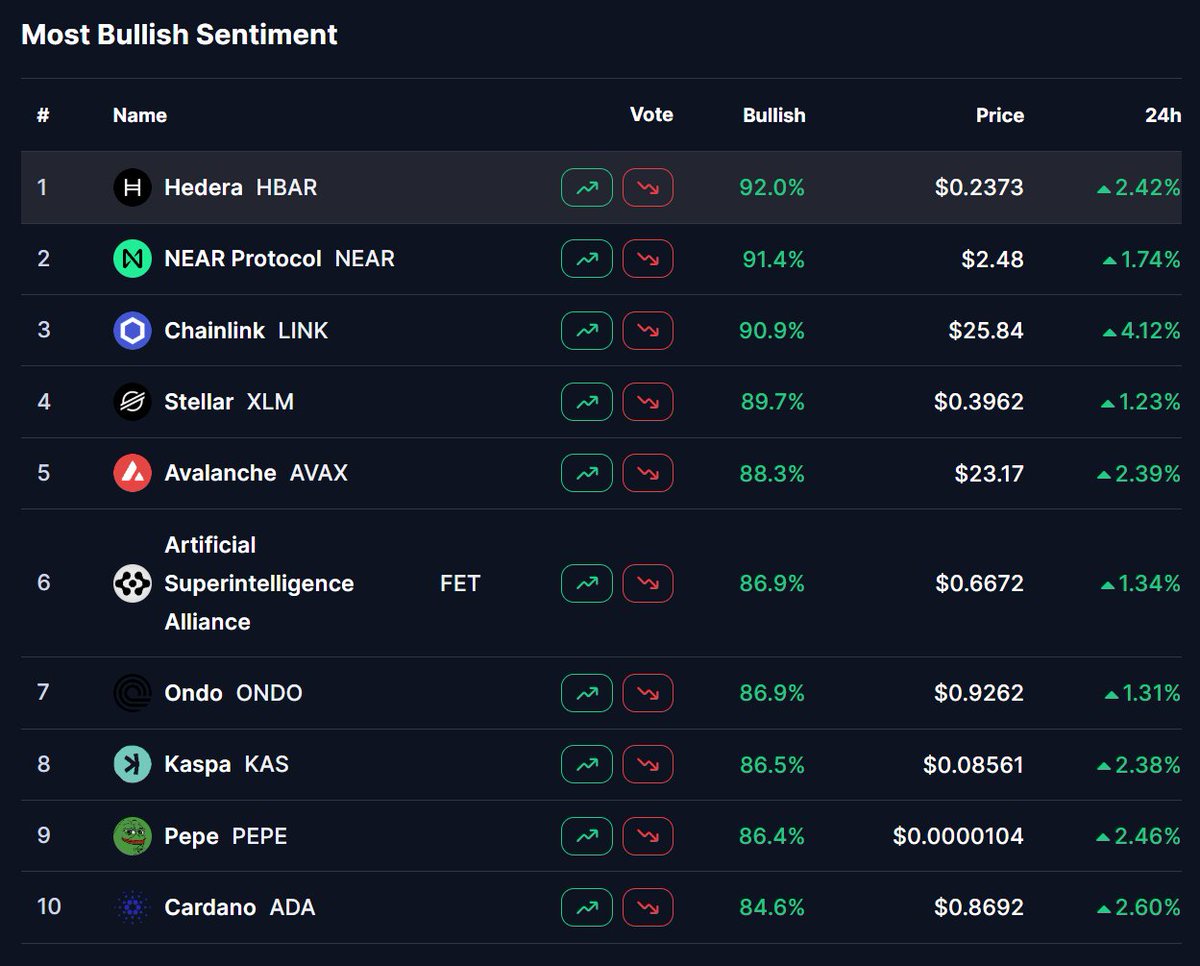Open the Artificial Superintelligence Alliance logo

pyautogui.click(x=133, y=583)
